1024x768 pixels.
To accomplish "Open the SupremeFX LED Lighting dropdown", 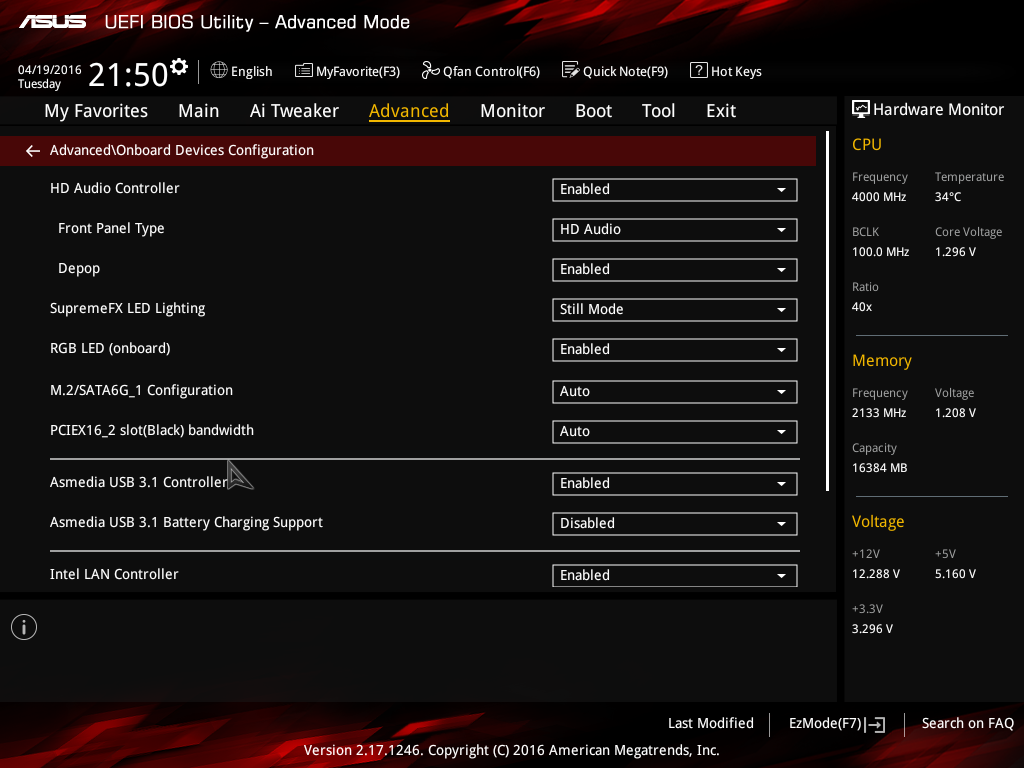I will coord(675,310).
